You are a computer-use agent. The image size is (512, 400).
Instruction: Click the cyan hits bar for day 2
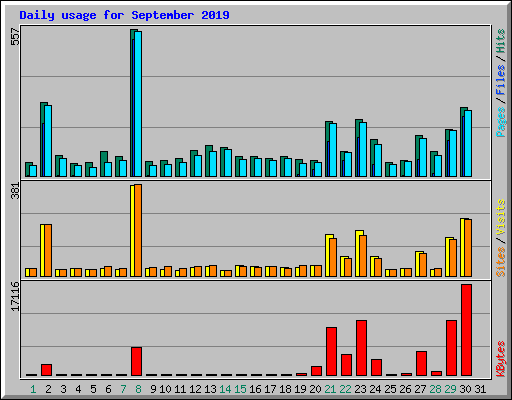(x=48, y=141)
